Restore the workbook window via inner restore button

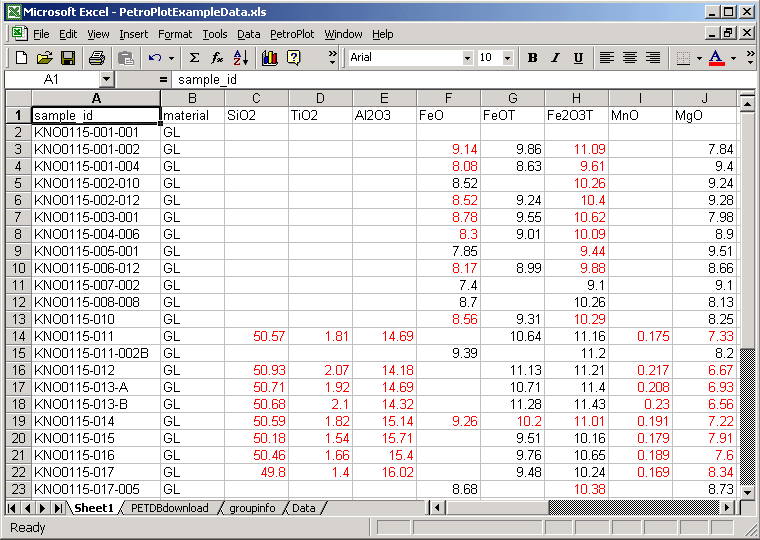click(728, 33)
